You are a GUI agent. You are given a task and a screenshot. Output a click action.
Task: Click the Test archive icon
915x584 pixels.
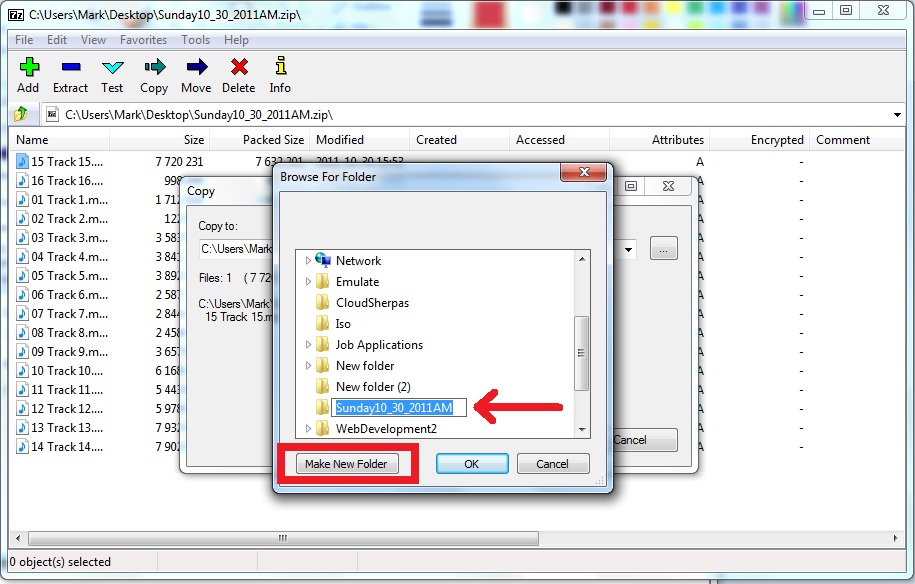click(112, 68)
